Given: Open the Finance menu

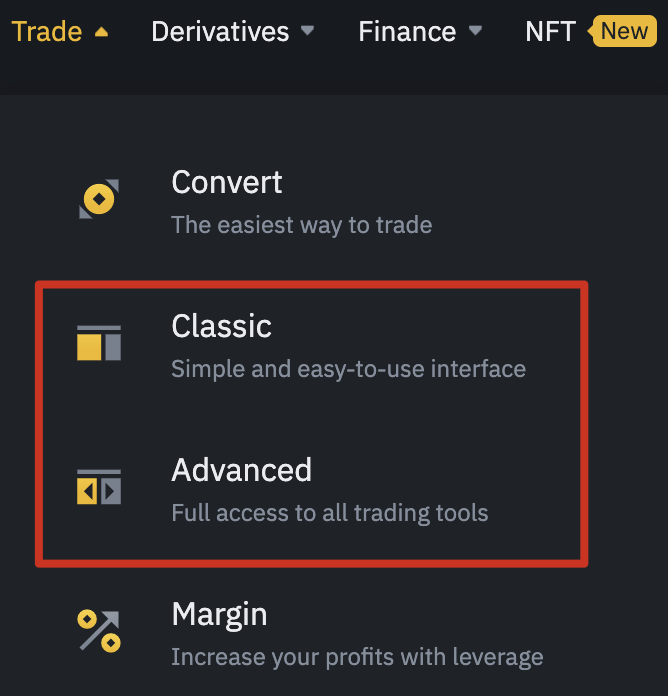Looking at the screenshot, I should [407, 31].
